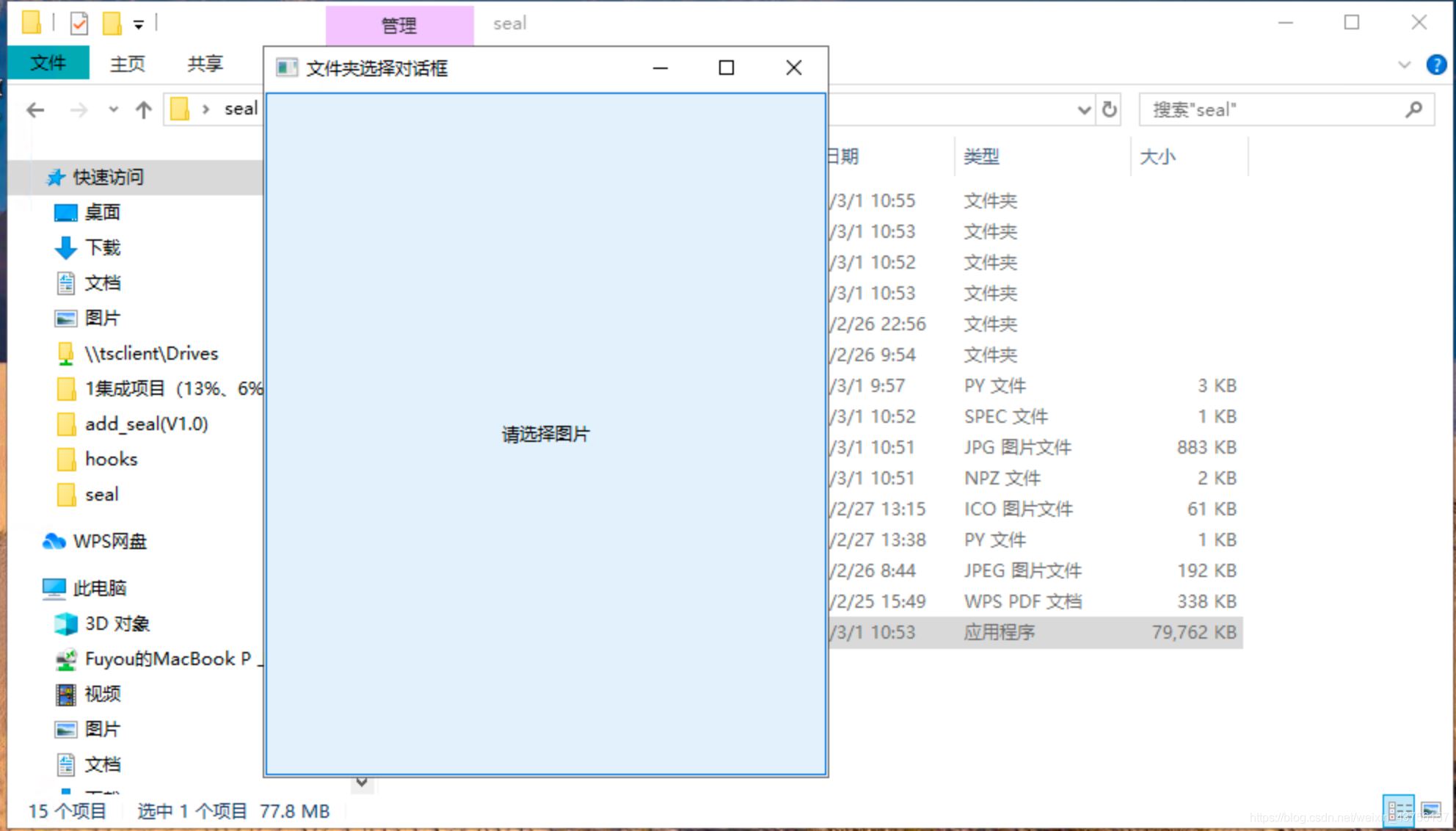The width and height of the screenshot is (1456, 831).
Task: Select the seal folder in the sidebar
Action: pyautogui.click(x=102, y=494)
